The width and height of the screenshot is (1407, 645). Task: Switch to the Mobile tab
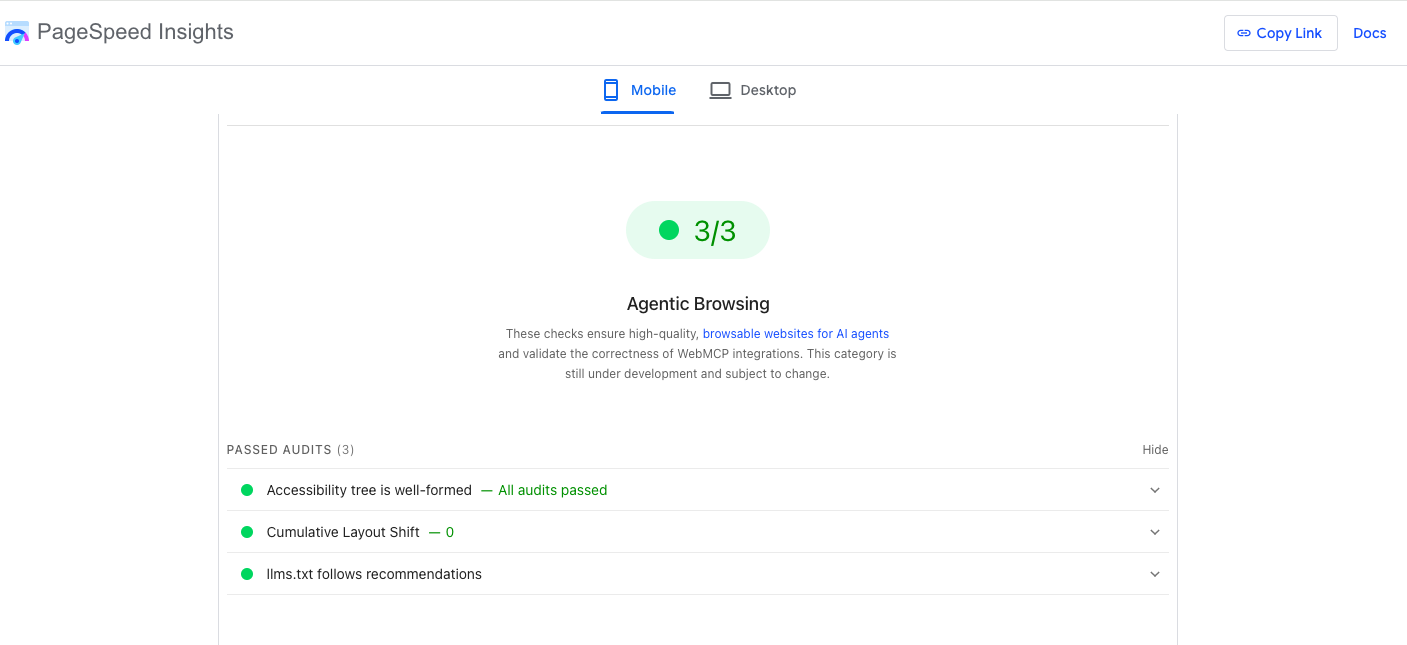point(638,90)
